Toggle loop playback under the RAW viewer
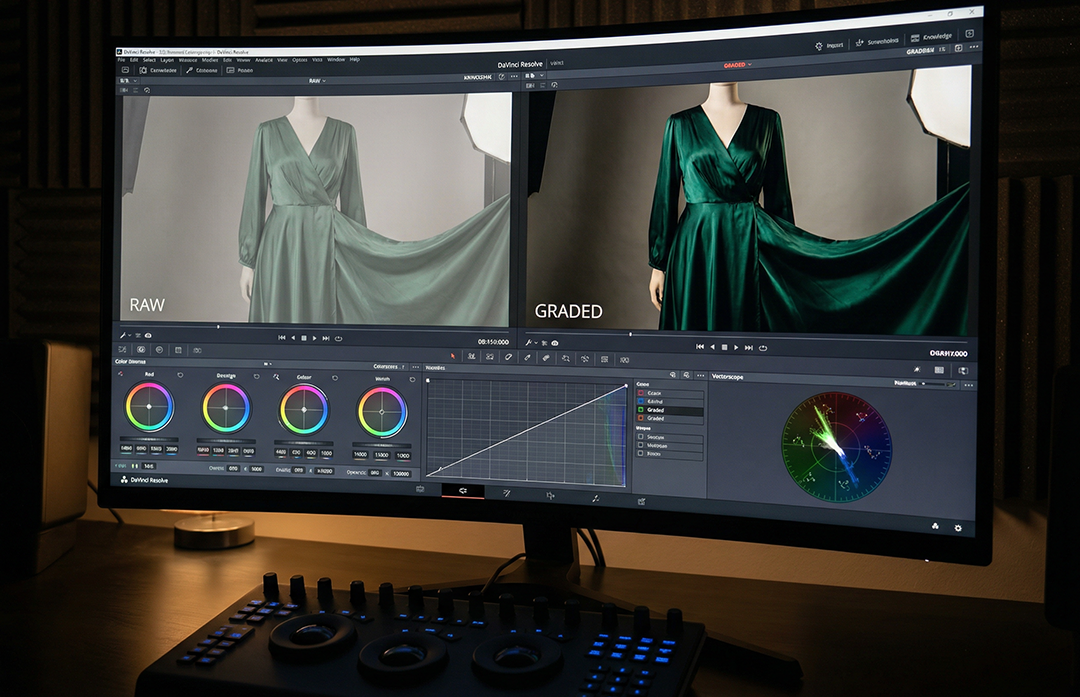Image resolution: width=1080 pixels, height=697 pixels. coord(339,339)
